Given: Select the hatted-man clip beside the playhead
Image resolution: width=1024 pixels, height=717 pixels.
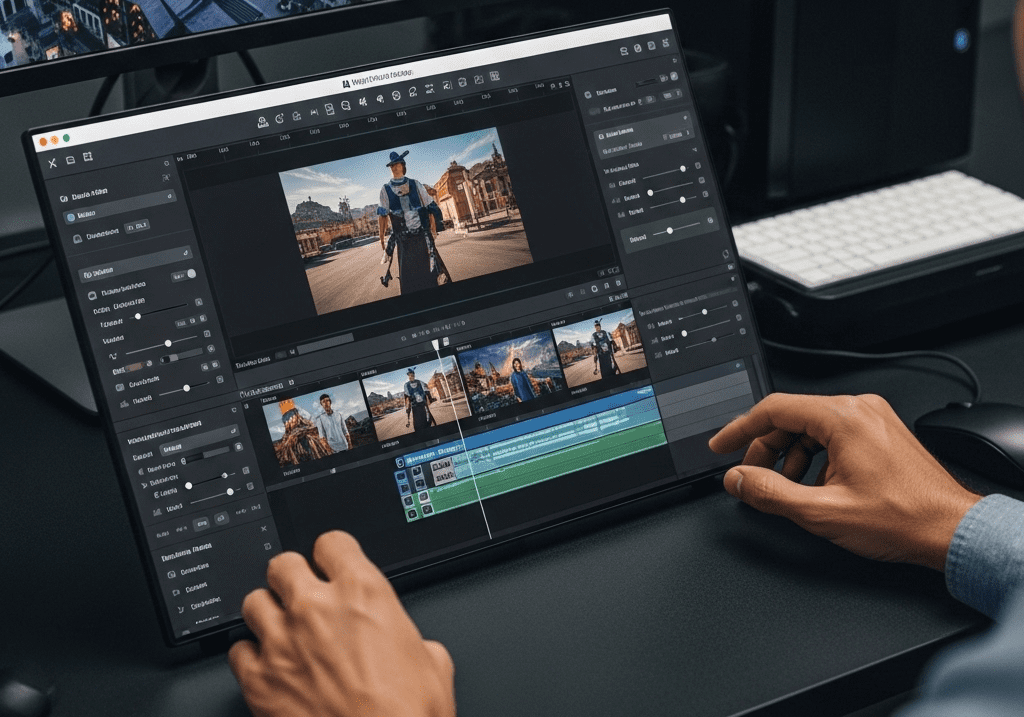Looking at the screenshot, I should coord(415,398).
